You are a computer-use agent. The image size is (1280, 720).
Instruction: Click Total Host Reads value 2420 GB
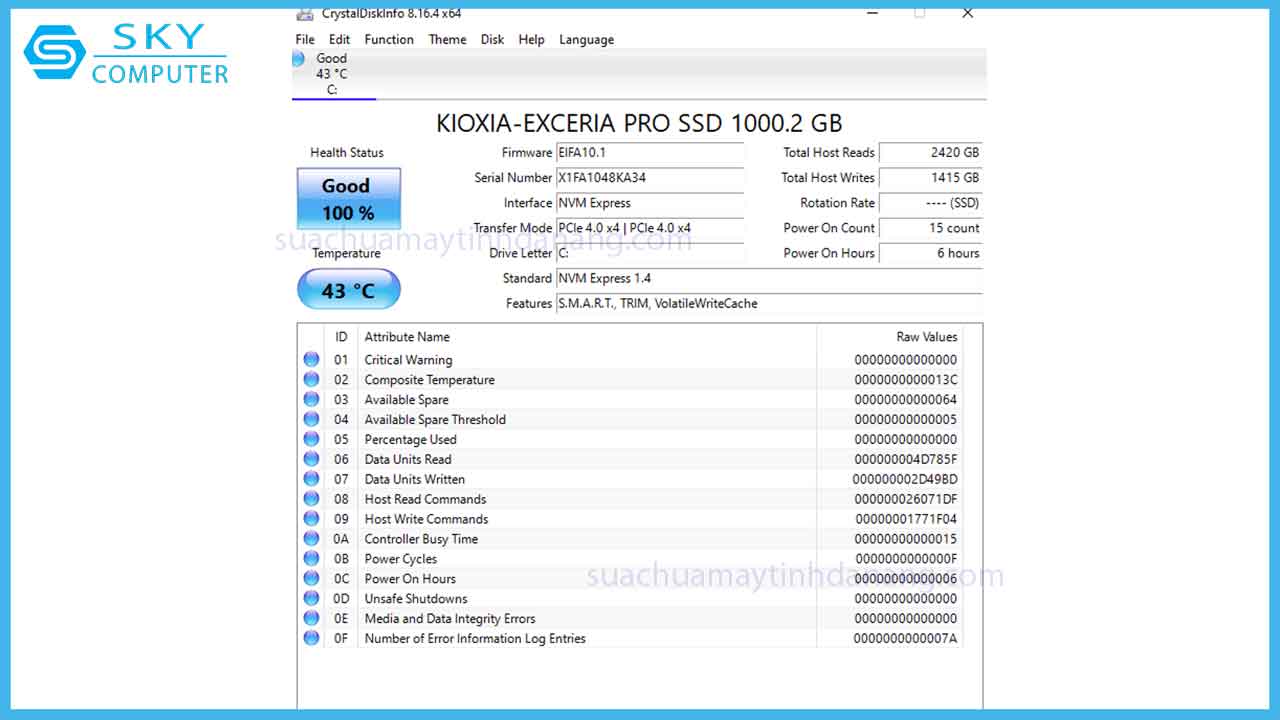tap(930, 153)
